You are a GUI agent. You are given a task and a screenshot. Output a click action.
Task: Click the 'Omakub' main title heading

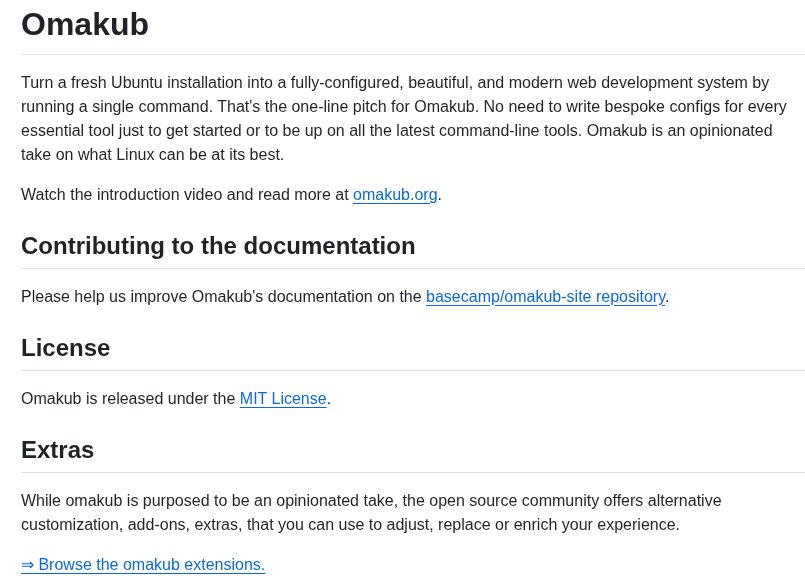click(x=85, y=24)
